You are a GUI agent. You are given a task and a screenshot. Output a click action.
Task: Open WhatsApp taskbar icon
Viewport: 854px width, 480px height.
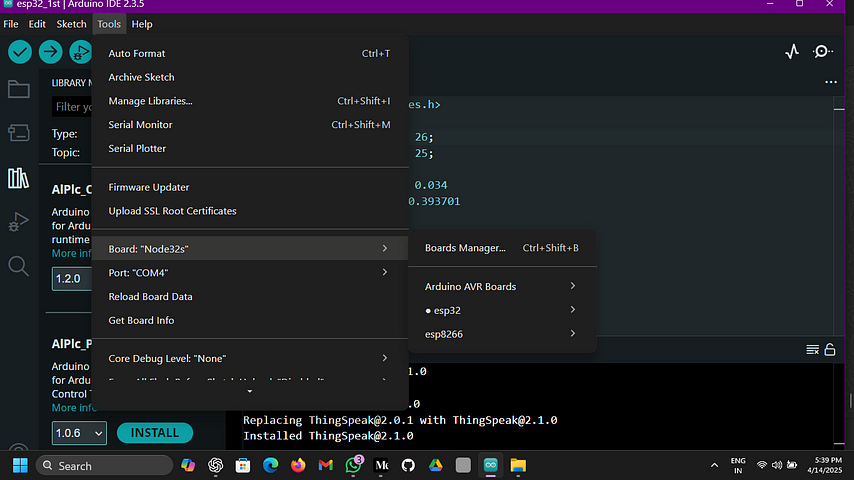click(353, 465)
